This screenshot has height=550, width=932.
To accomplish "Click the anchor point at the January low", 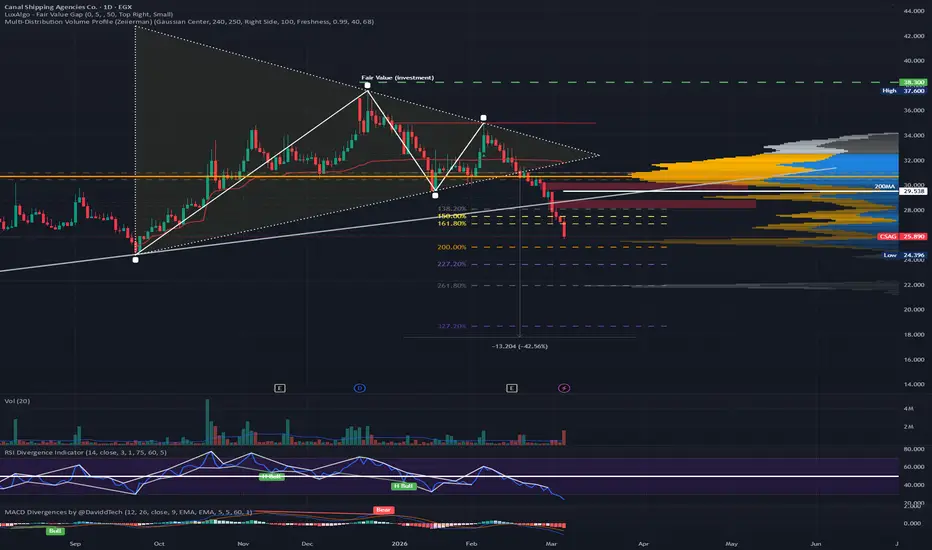I will (x=435, y=195).
